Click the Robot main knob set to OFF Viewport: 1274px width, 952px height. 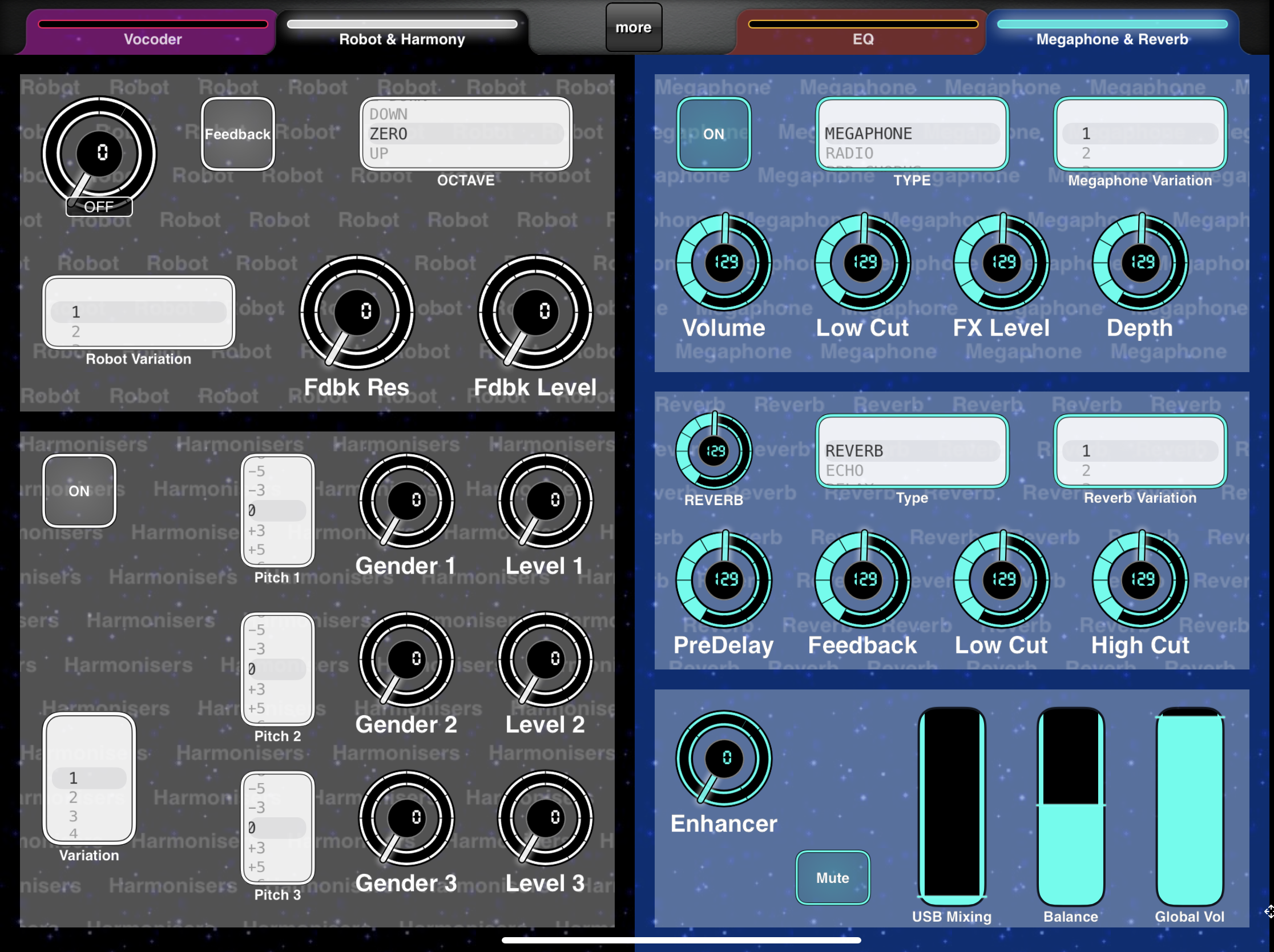click(x=99, y=152)
